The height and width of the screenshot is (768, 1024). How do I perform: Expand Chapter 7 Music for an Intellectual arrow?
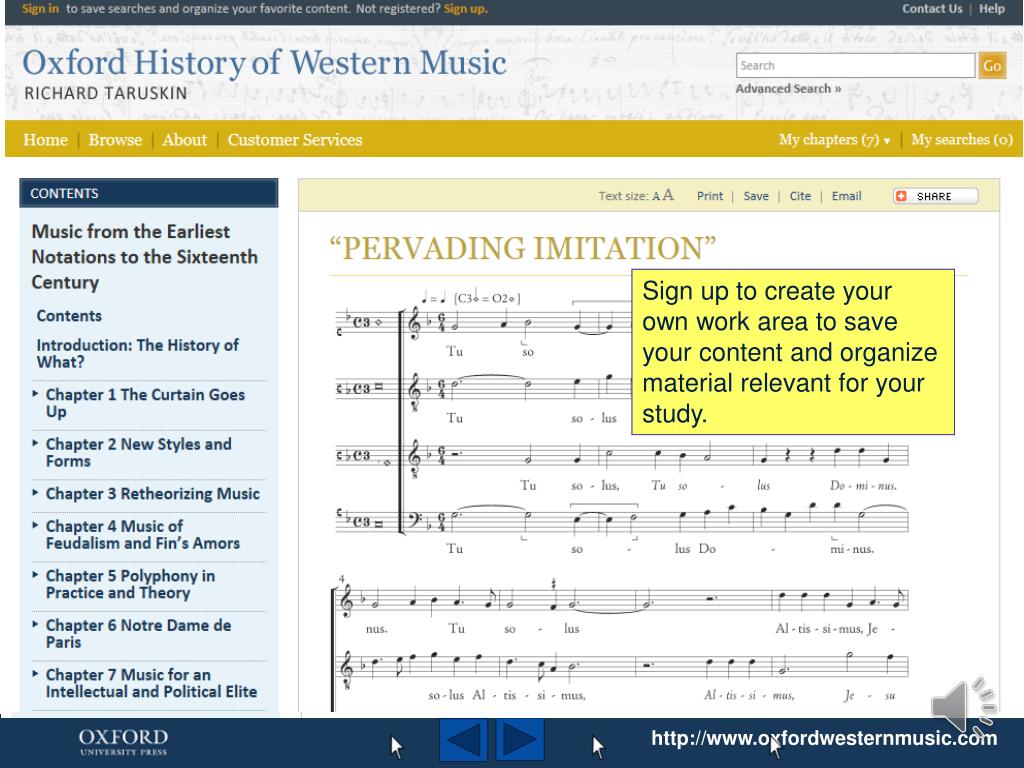pos(35,675)
